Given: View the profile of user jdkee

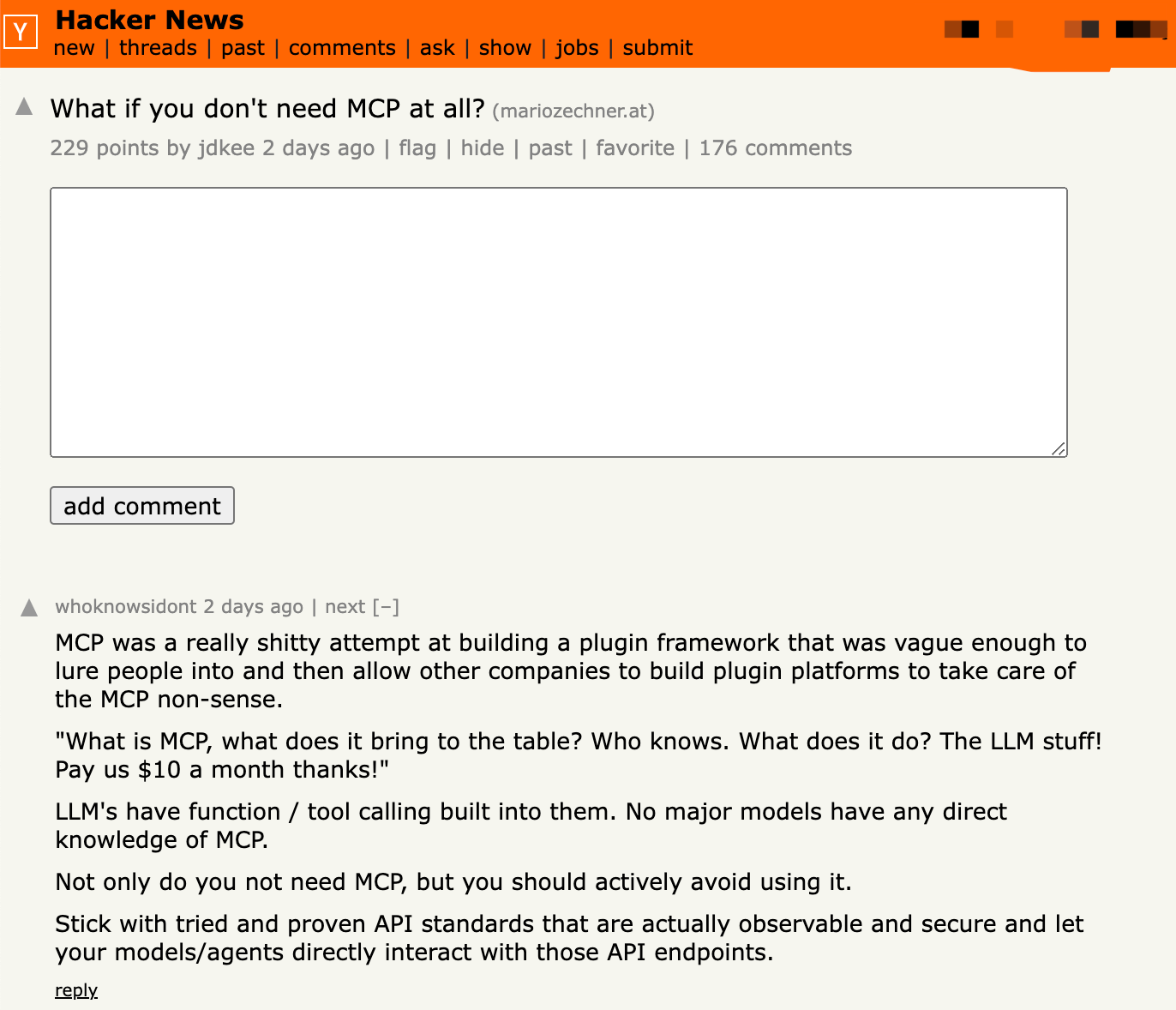Looking at the screenshot, I should point(226,148).
